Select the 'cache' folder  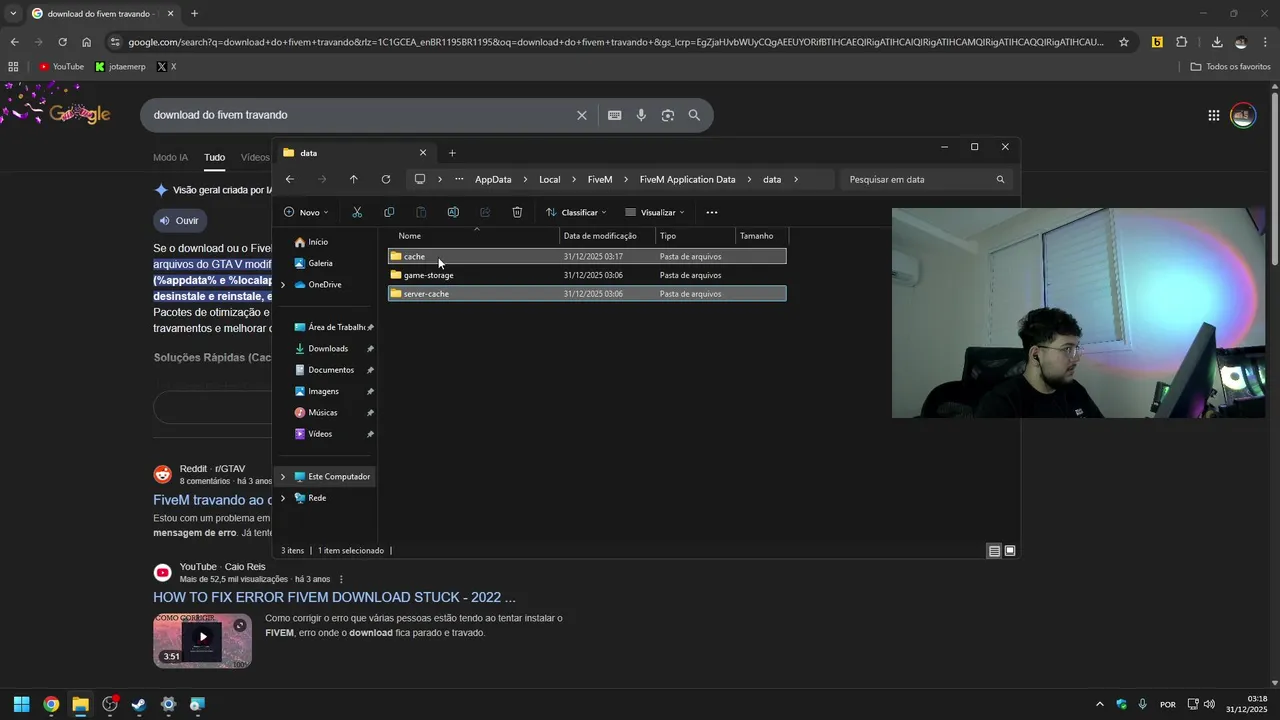coord(587,257)
